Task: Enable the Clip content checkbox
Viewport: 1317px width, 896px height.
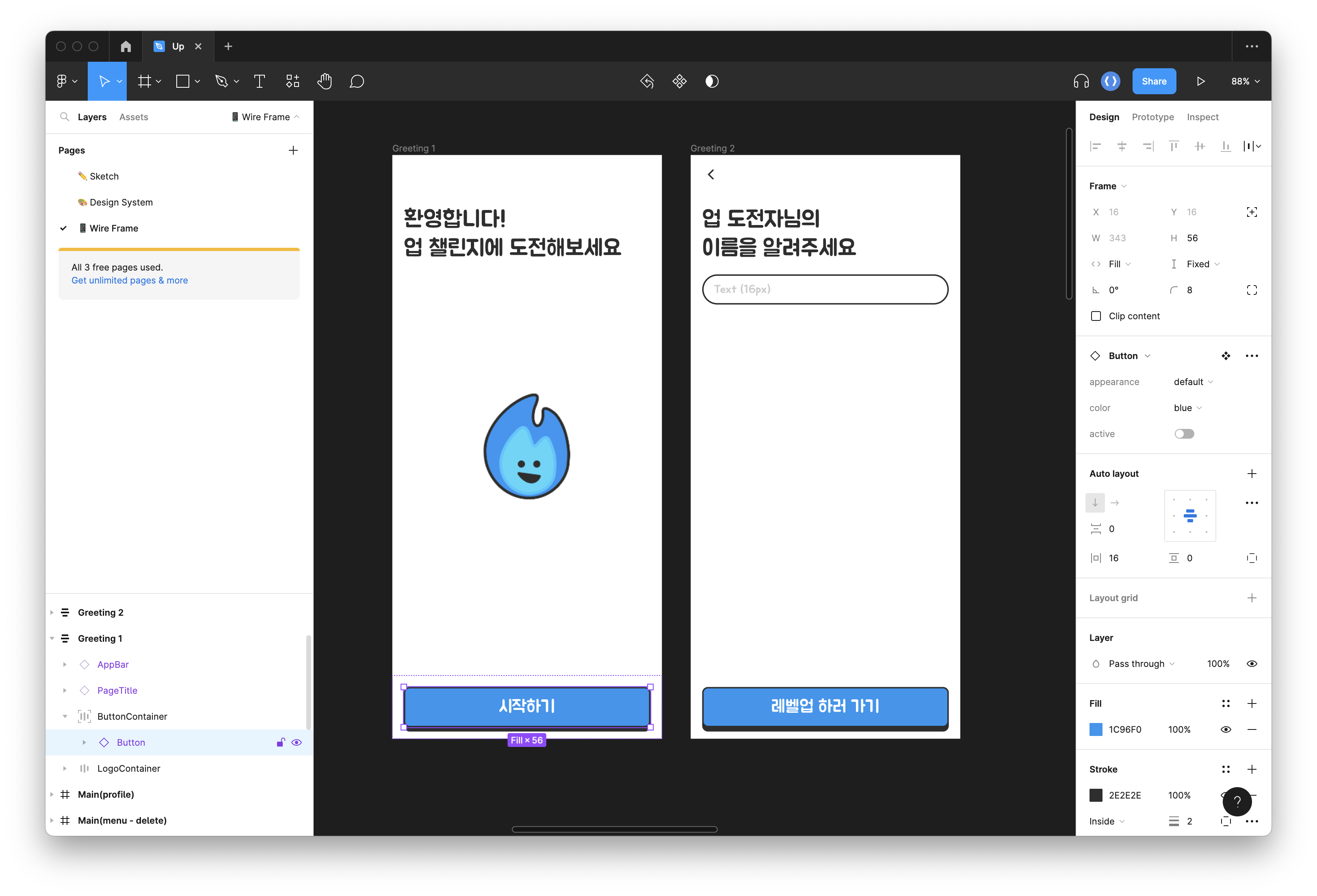Action: (x=1096, y=316)
